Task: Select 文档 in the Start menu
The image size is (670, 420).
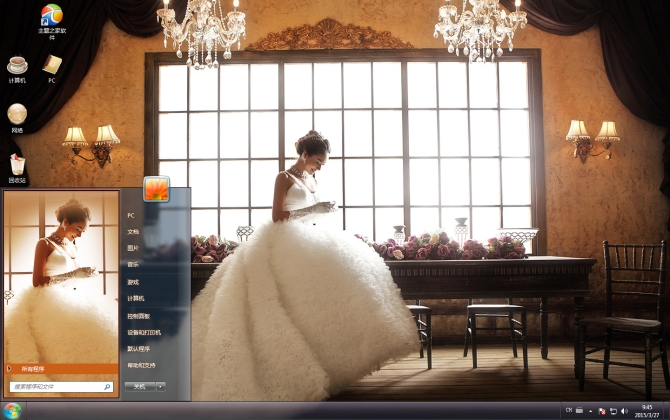Action: [133, 231]
